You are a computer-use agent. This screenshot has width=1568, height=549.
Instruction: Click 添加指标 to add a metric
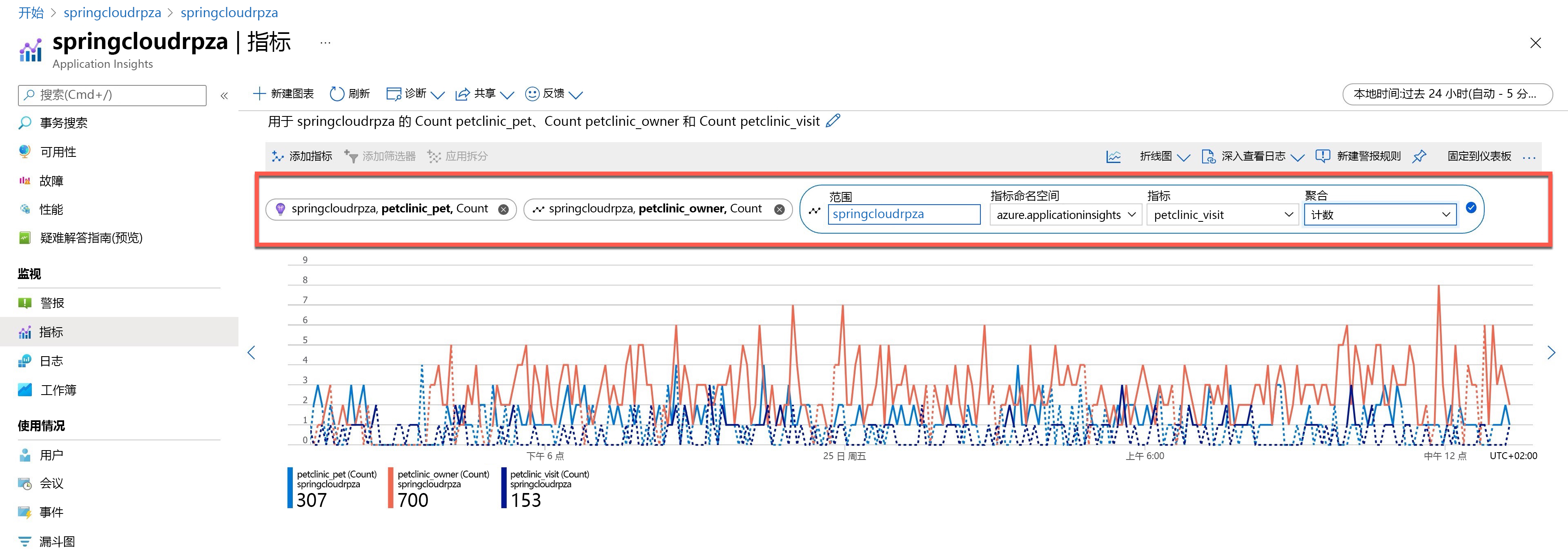(x=302, y=156)
